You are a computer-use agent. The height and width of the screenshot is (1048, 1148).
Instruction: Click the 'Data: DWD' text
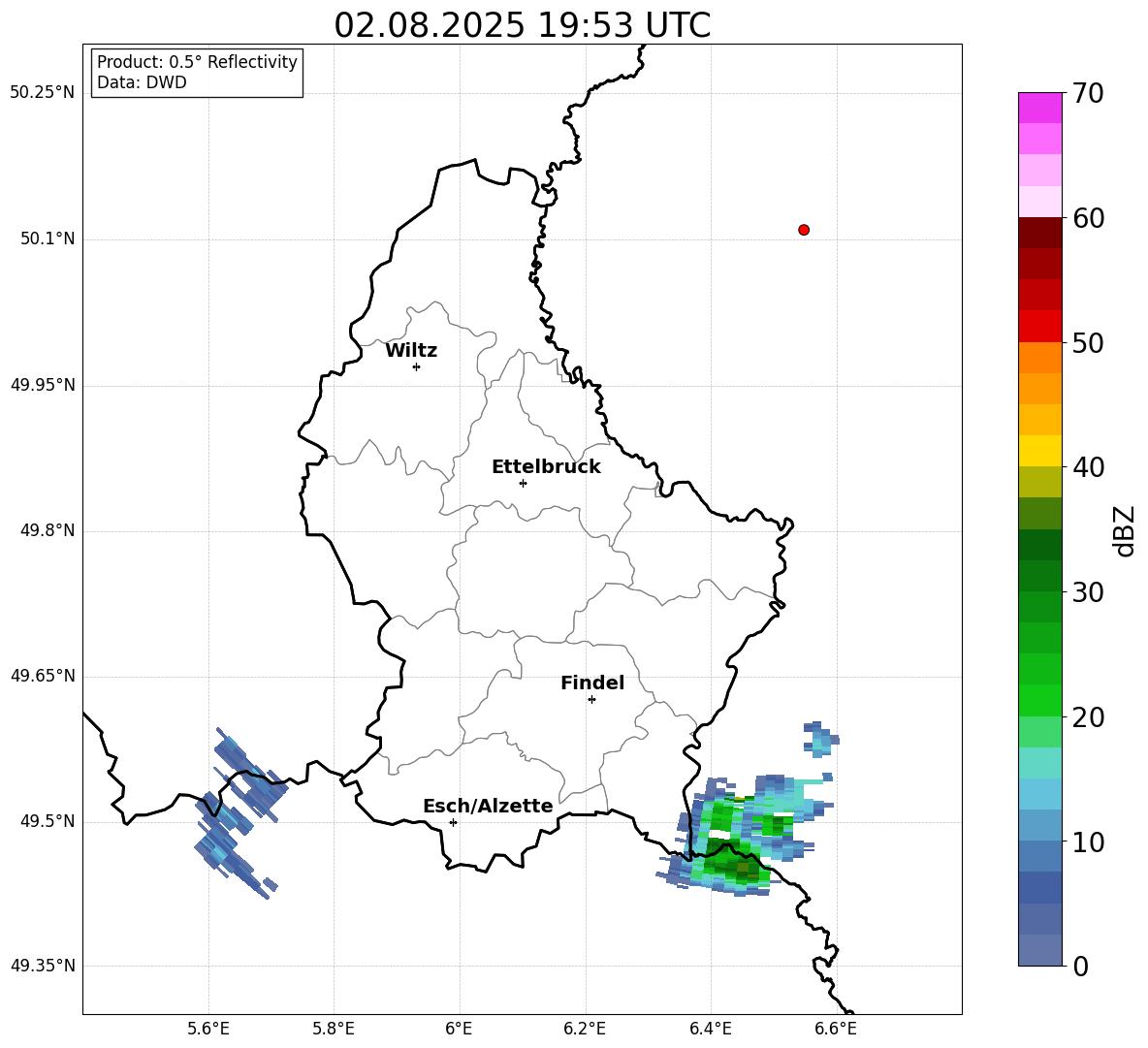coord(142,82)
